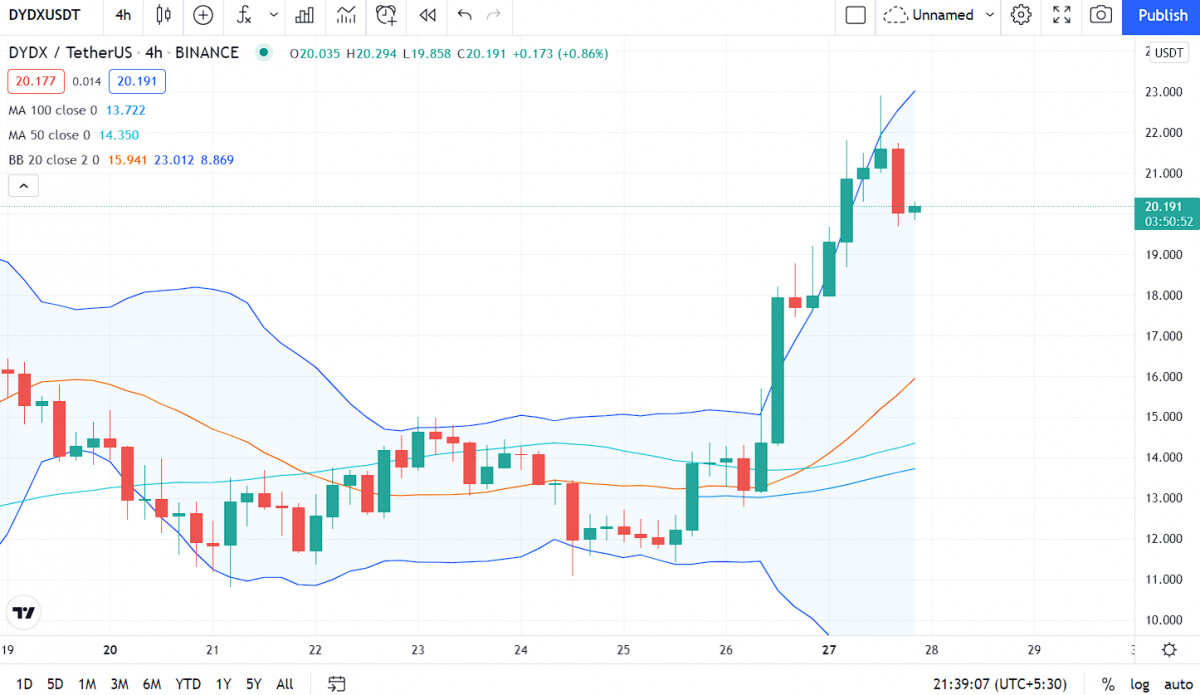Open the Unnamed layout cloud save
This screenshot has width=1200, height=695.
pos(929,15)
